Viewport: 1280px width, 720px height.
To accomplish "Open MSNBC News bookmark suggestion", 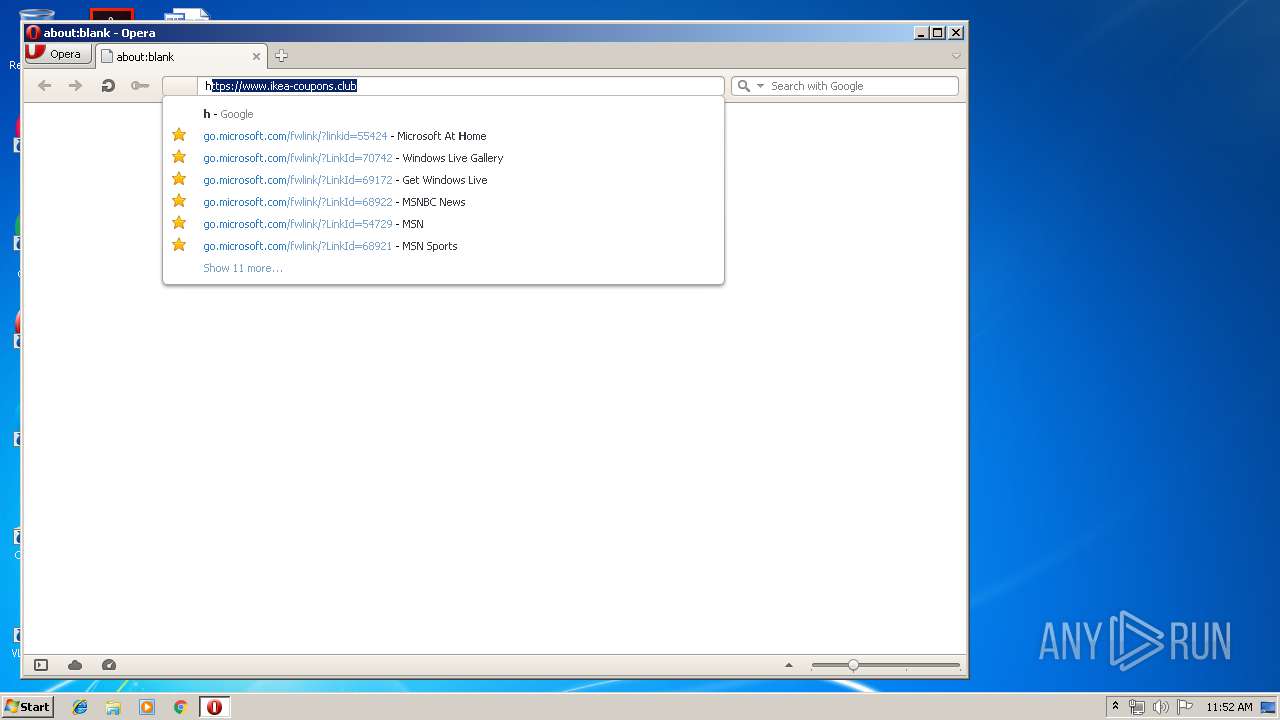I will click(x=443, y=202).
